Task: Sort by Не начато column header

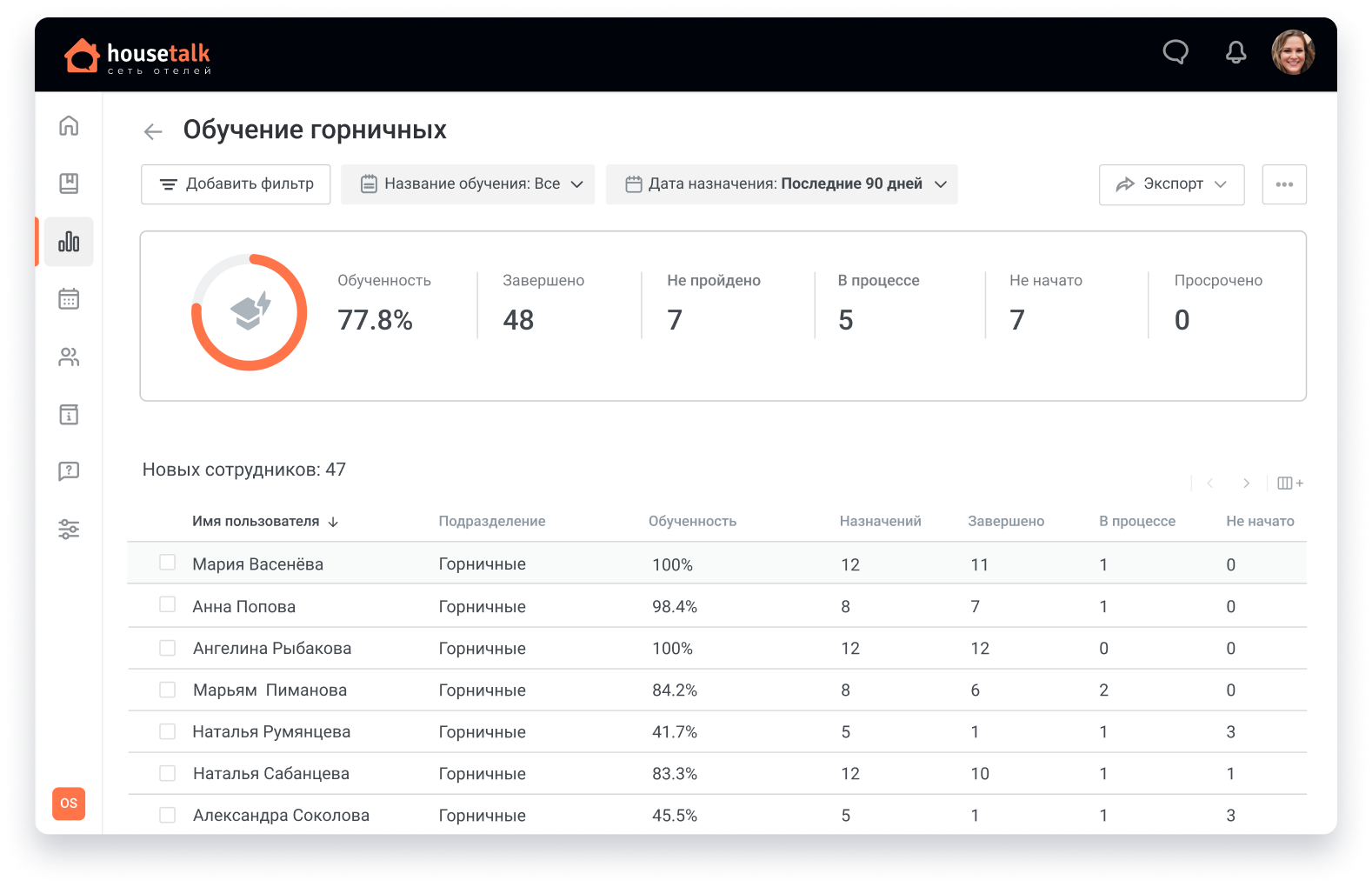Action: tap(1260, 521)
